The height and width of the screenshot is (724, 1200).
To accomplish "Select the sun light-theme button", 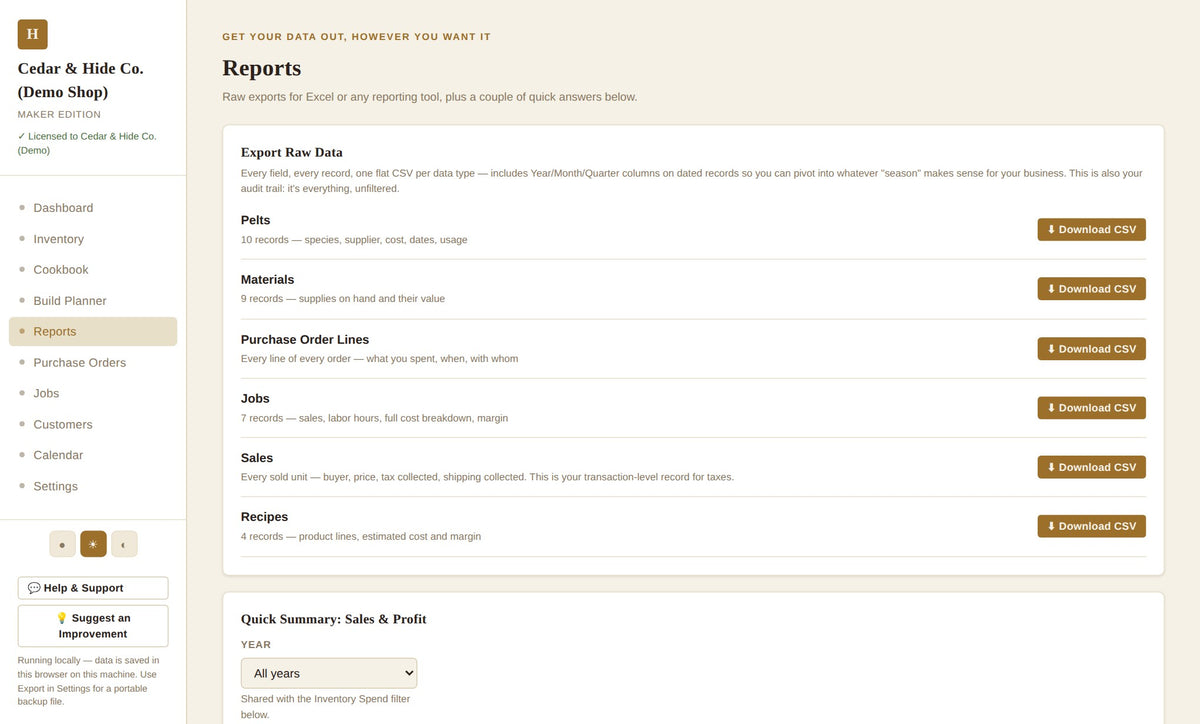I will point(93,544).
